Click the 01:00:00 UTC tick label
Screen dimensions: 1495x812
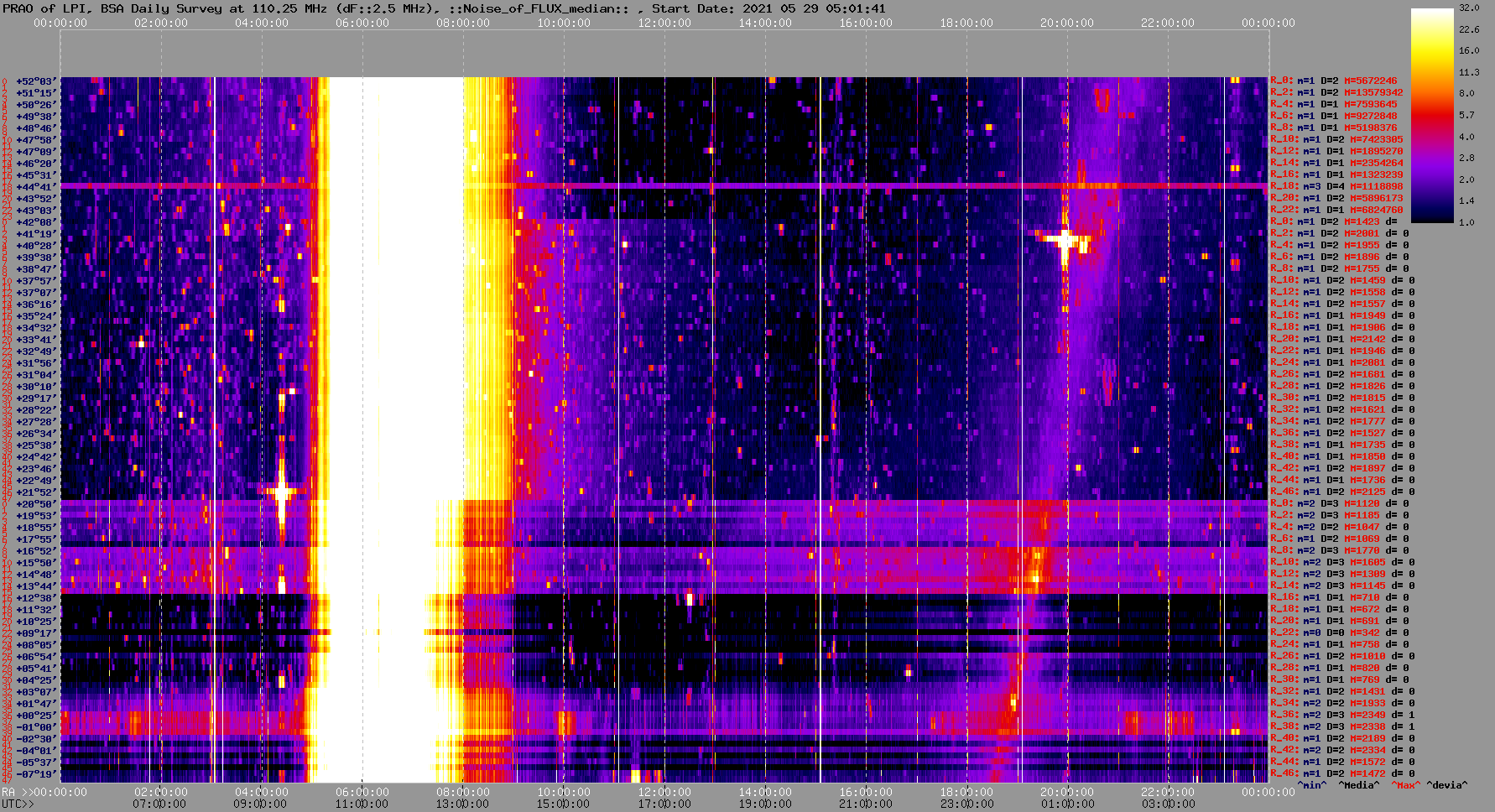1067,804
